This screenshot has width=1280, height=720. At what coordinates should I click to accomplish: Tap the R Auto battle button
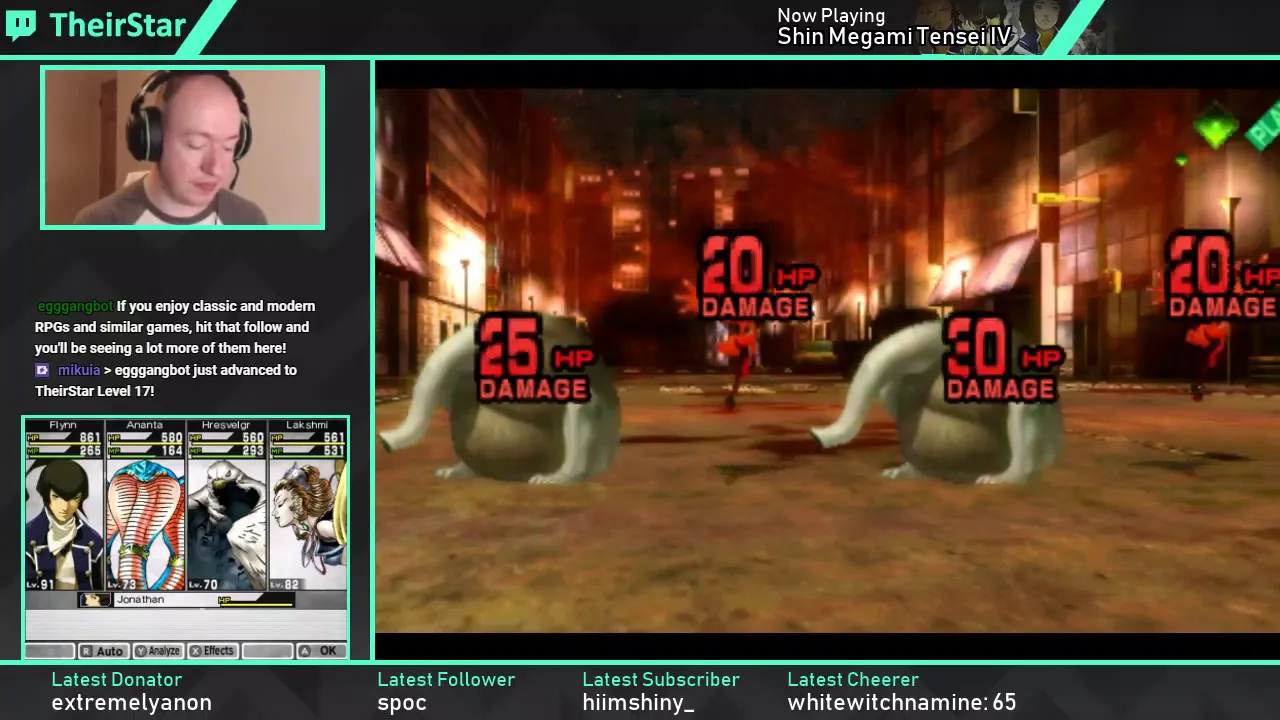pos(102,651)
